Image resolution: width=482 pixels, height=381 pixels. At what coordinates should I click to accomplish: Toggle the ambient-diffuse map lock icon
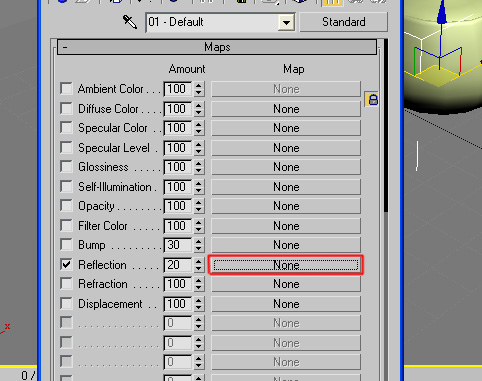click(x=373, y=99)
